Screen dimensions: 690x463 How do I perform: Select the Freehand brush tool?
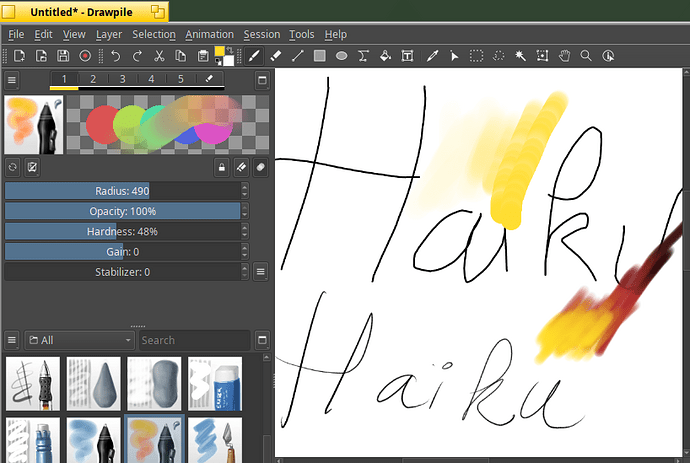click(x=254, y=56)
